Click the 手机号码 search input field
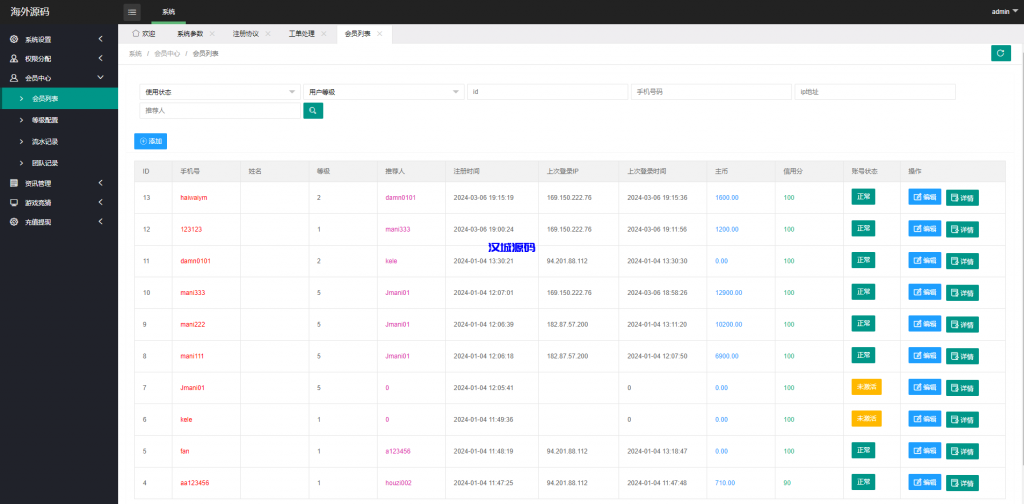The image size is (1024, 504). [710, 92]
